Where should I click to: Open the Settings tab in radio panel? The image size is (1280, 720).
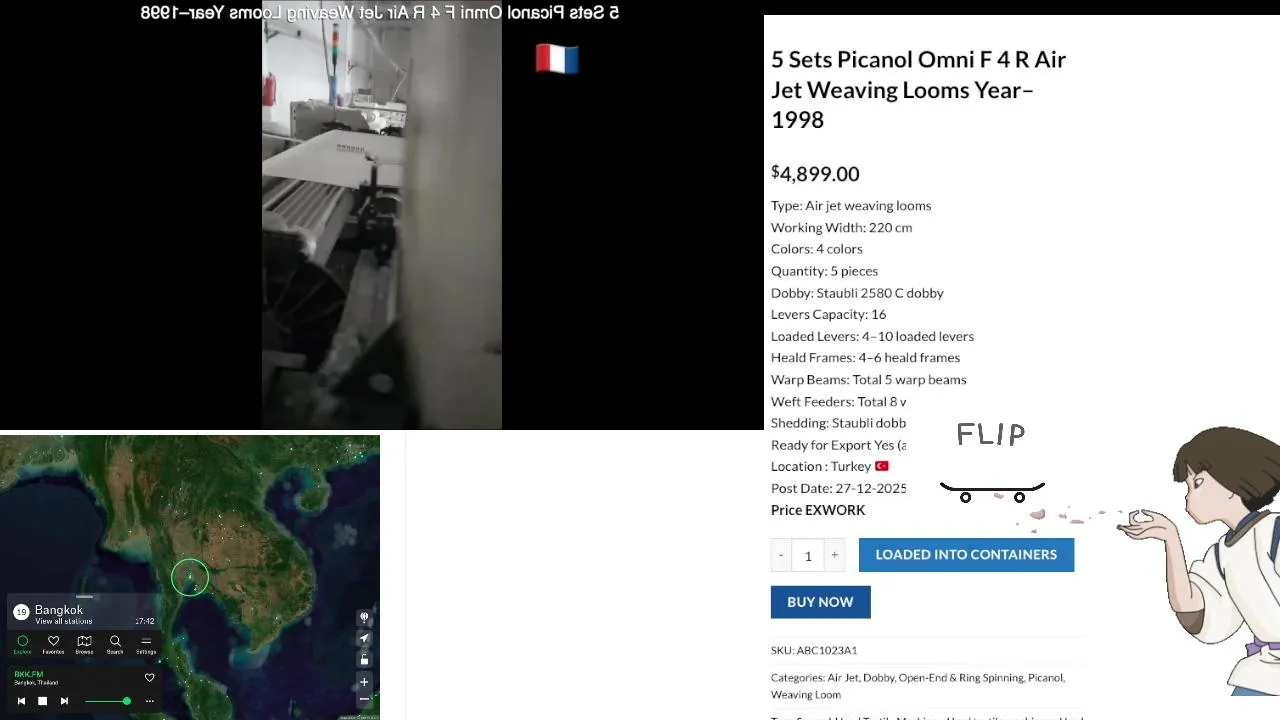pyautogui.click(x=146, y=645)
